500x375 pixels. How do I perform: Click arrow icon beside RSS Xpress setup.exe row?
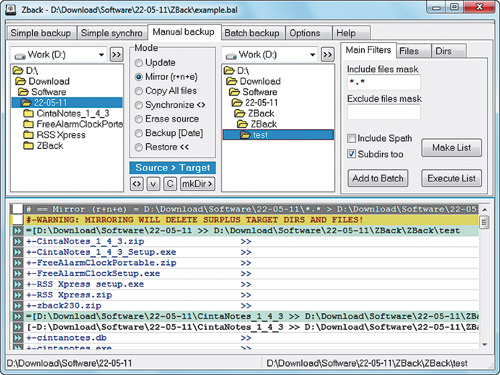(x=17, y=284)
